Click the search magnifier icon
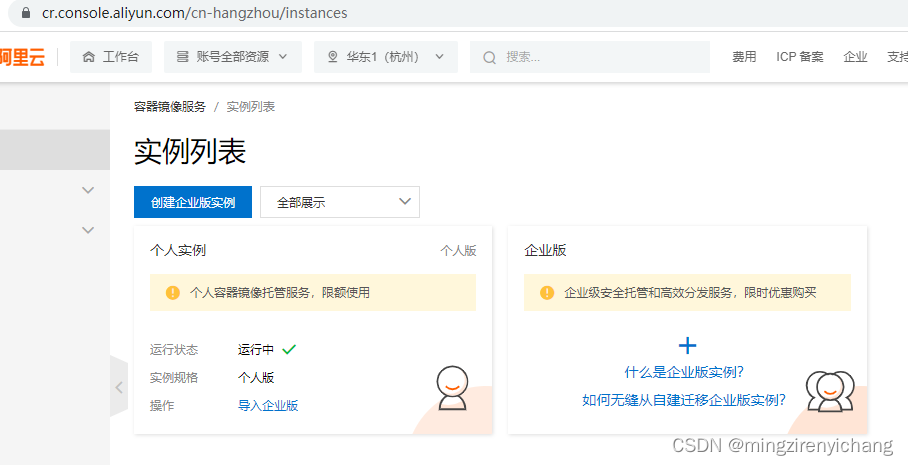 coord(489,57)
